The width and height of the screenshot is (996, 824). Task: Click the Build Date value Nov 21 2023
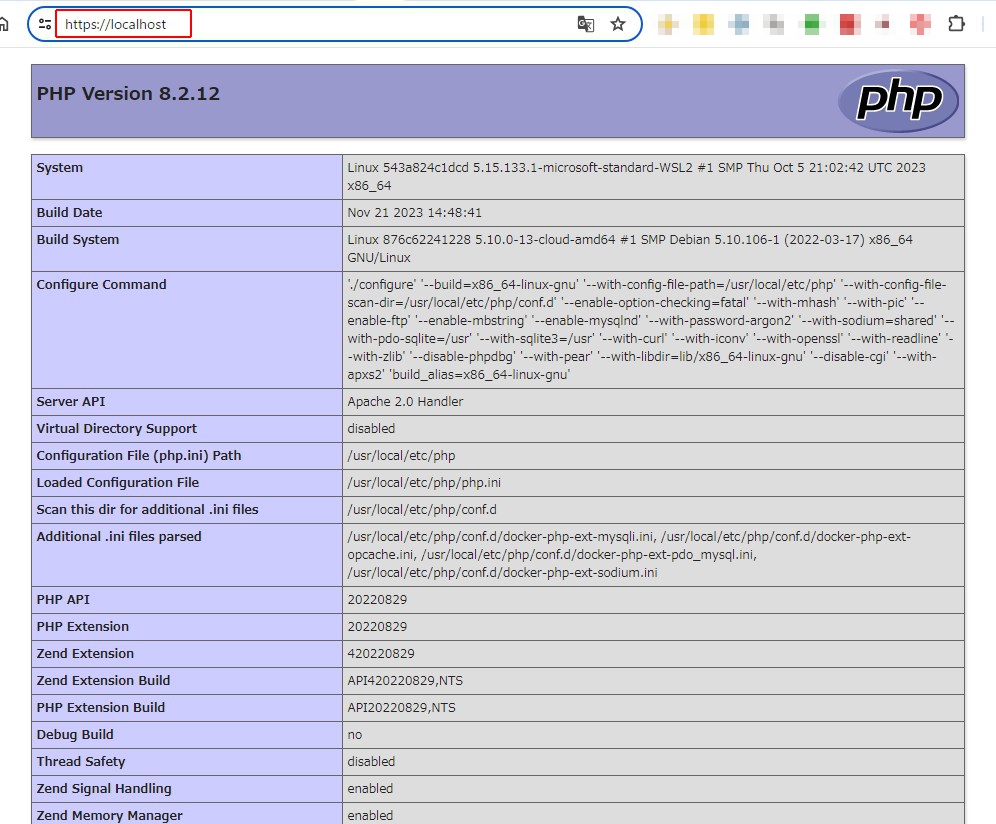click(x=415, y=213)
